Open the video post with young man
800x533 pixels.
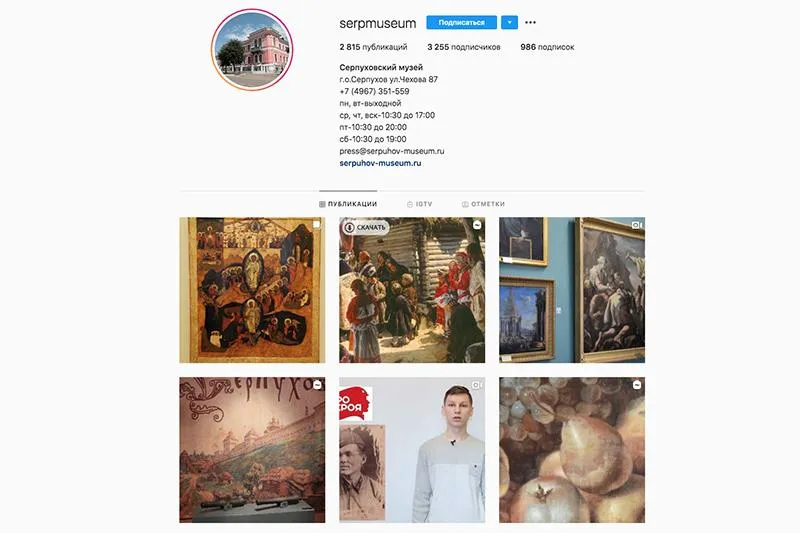(x=412, y=450)
